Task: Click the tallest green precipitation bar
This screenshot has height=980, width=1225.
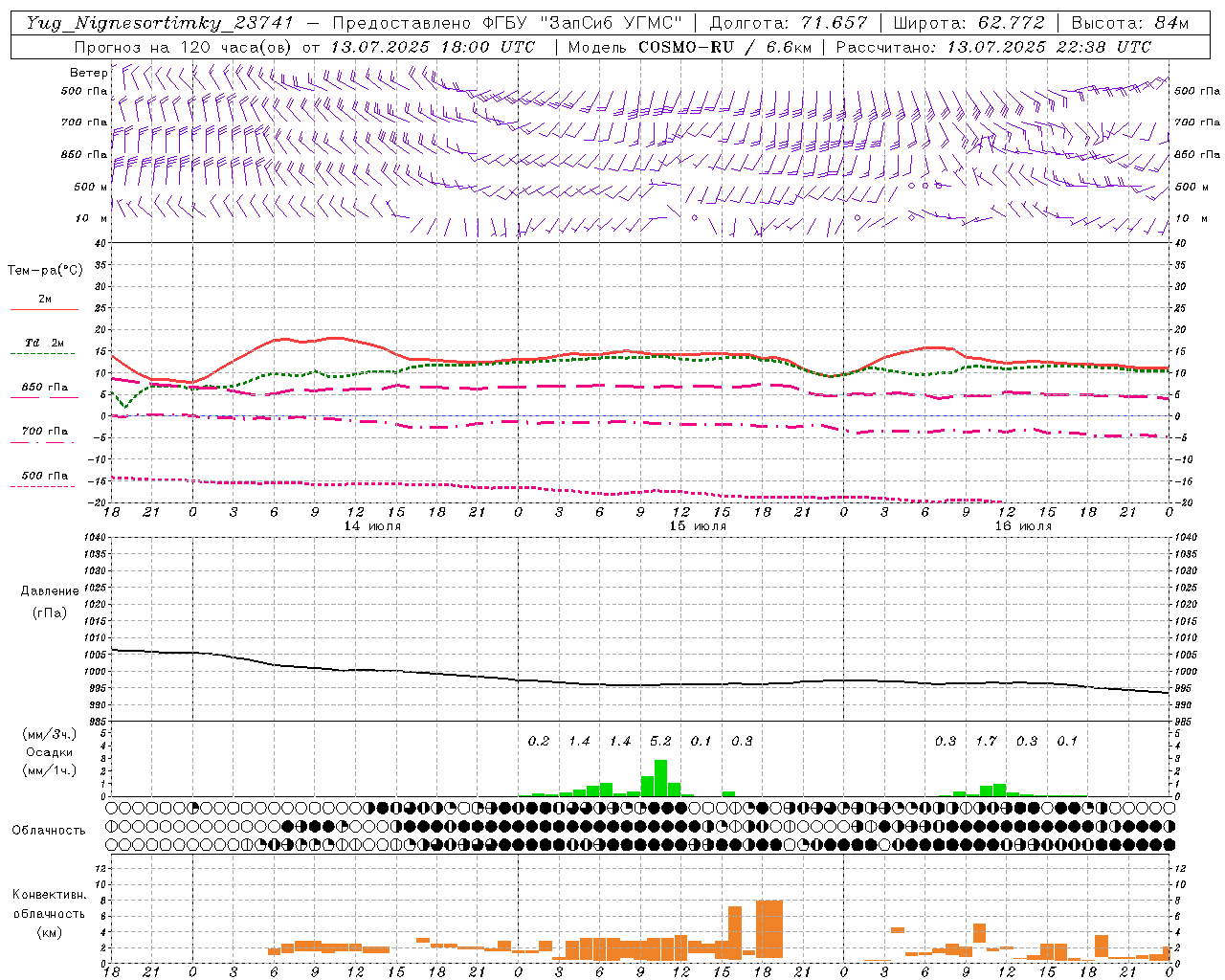Action: (660, 778)
